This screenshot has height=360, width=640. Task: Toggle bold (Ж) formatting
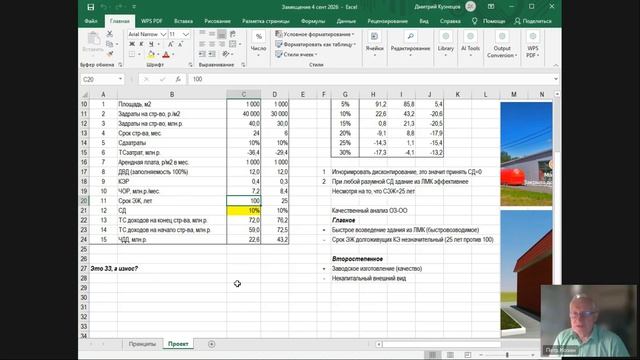(132, 44)
